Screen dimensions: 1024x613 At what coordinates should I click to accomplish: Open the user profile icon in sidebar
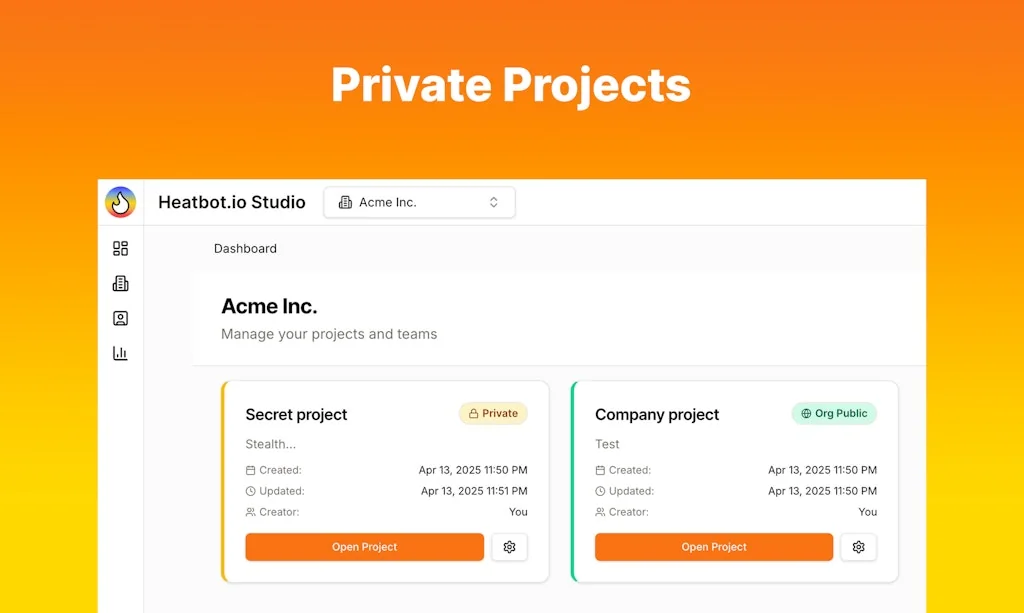(x=120, y=318)
